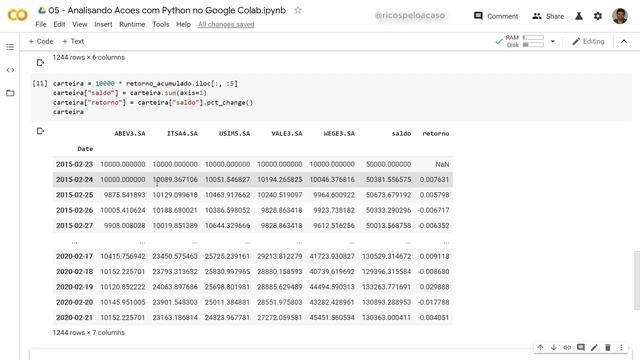Click the WEGE3.SA column header
This screenshot has width=640, height=360.
(x=339, y=133)
